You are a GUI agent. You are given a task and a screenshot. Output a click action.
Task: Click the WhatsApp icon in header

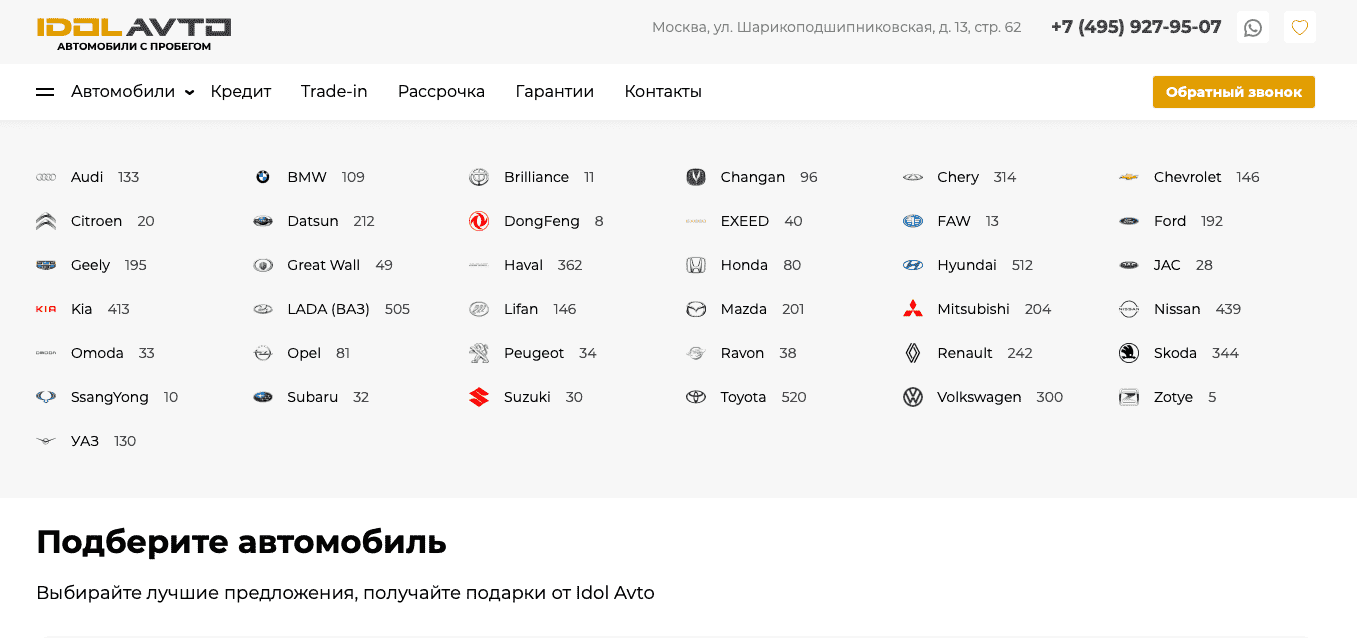pyautogui.click(x=1252, y=28)
